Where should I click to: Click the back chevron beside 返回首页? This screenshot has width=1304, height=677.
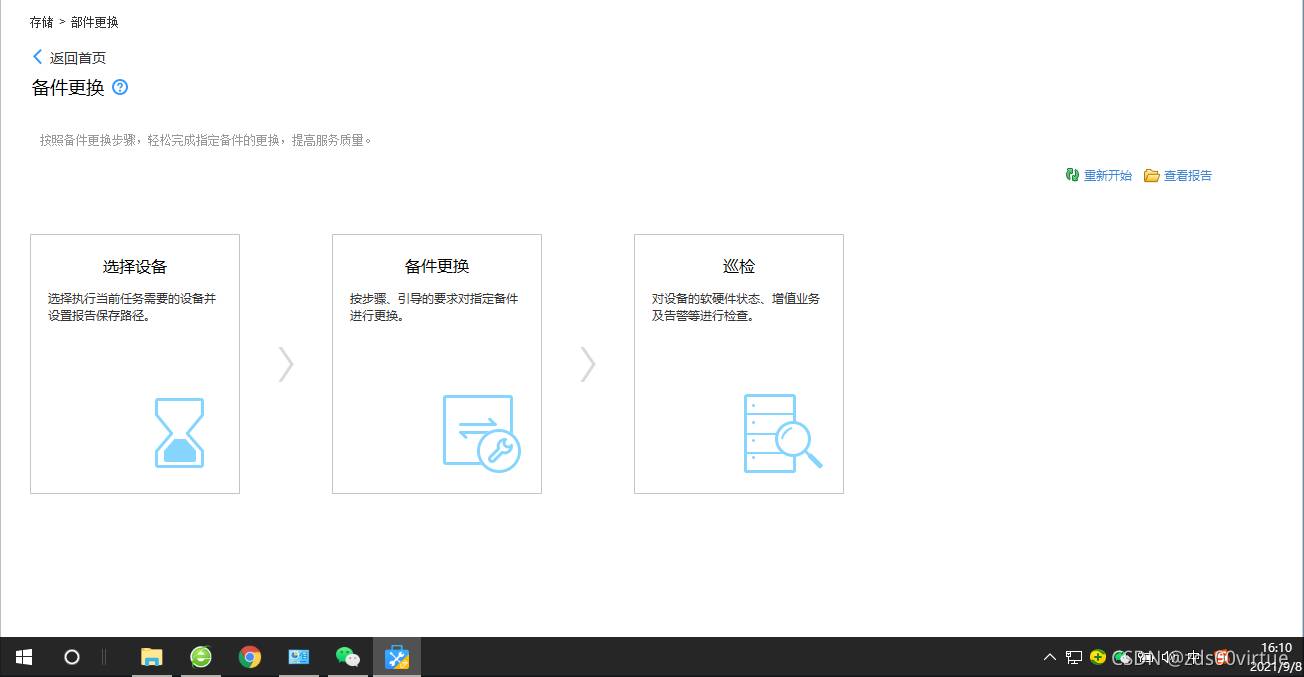tap(38, 57)
